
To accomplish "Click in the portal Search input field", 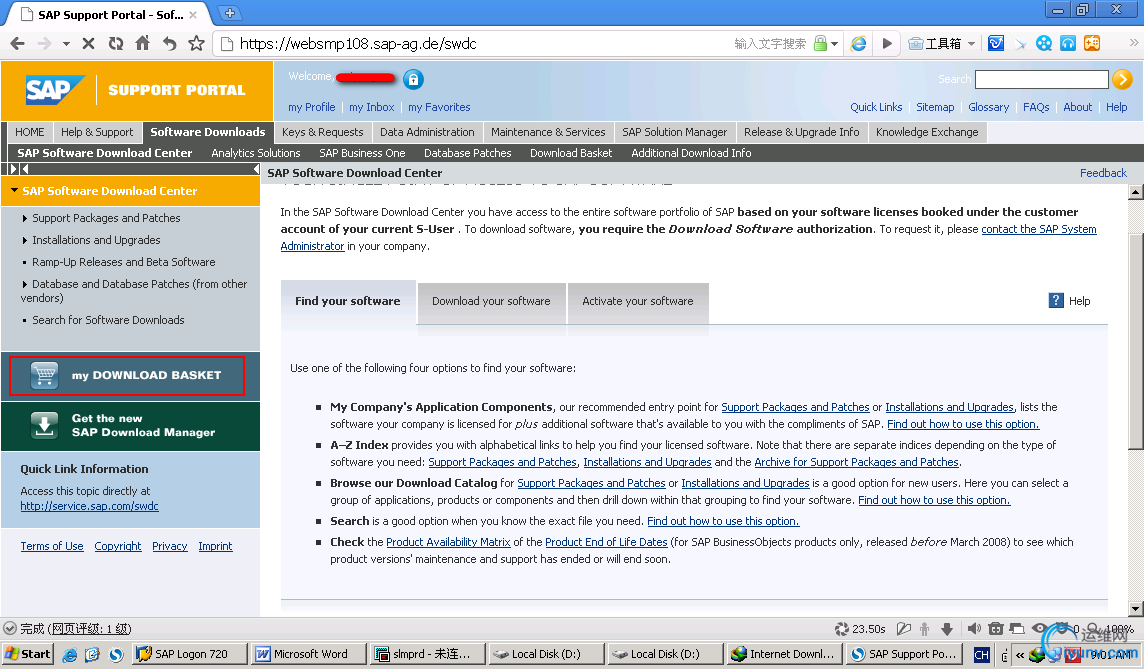I will pos(1041,79).
